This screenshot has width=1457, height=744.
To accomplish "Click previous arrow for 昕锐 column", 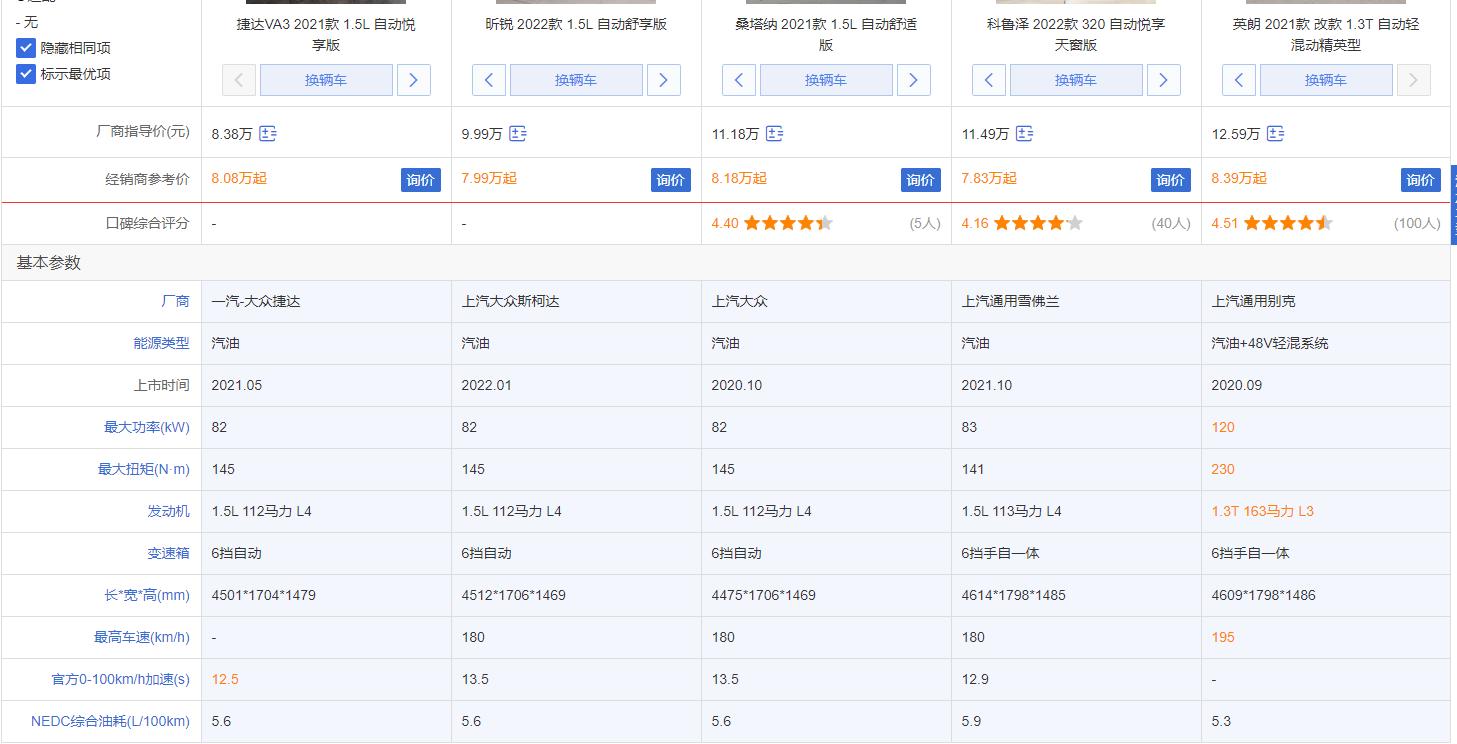I will [x=488, y=80].
